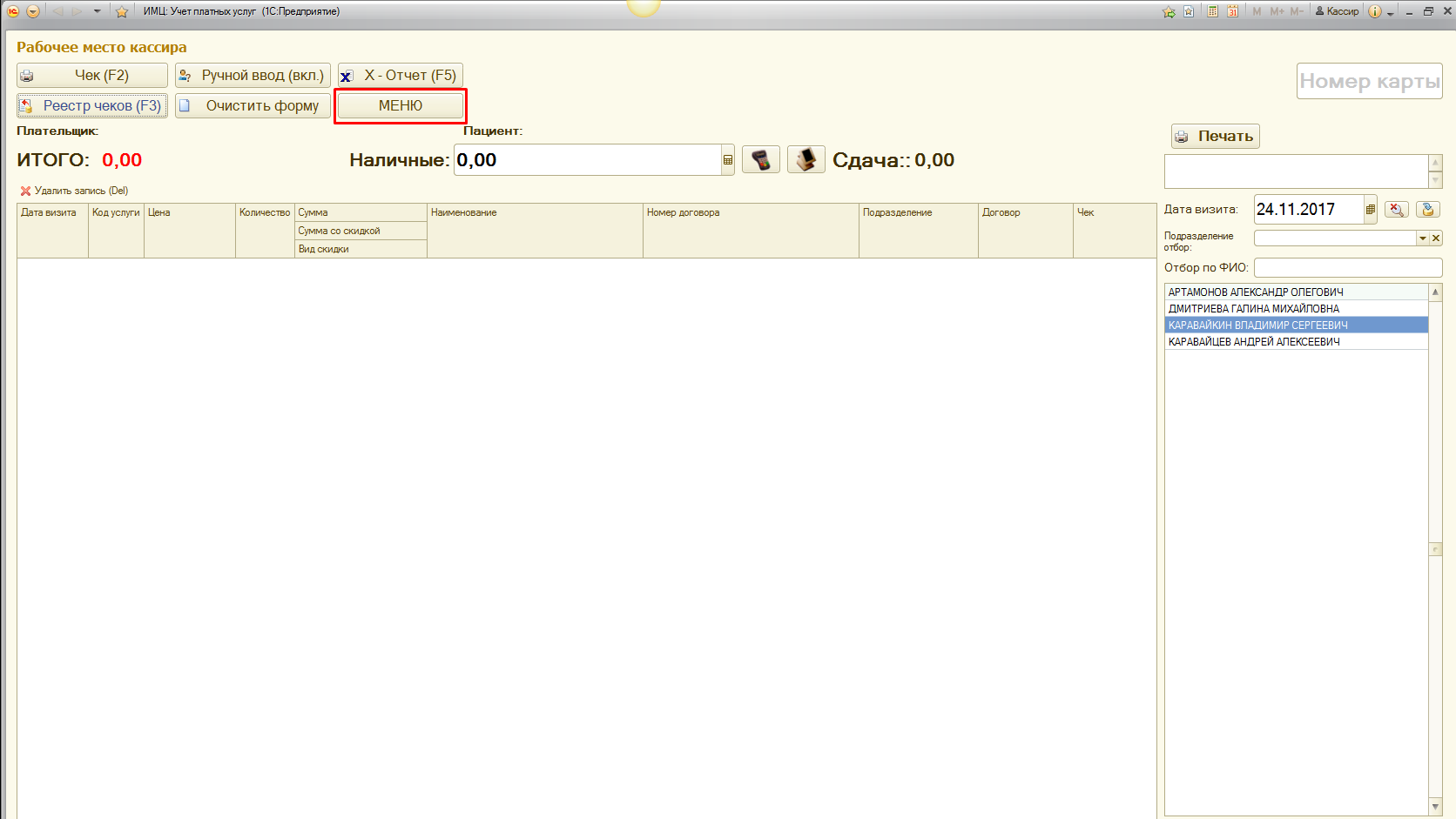Click the payment terminal icon near Наличные

tap(760, 160)
